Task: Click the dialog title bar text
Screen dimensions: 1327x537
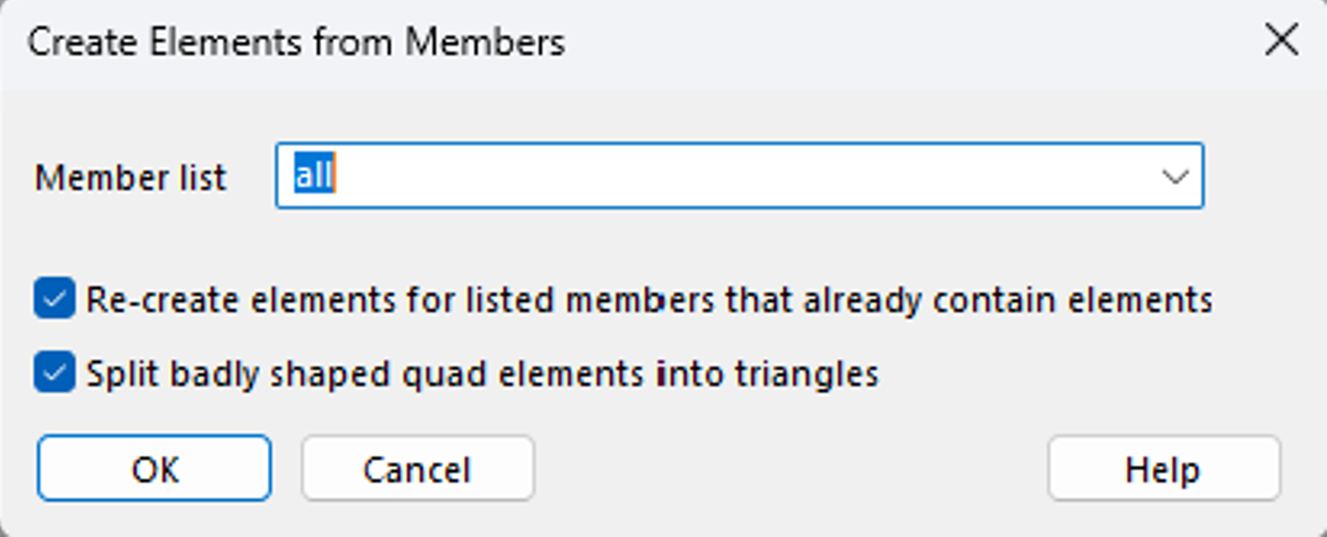Action: click(296, 42)
